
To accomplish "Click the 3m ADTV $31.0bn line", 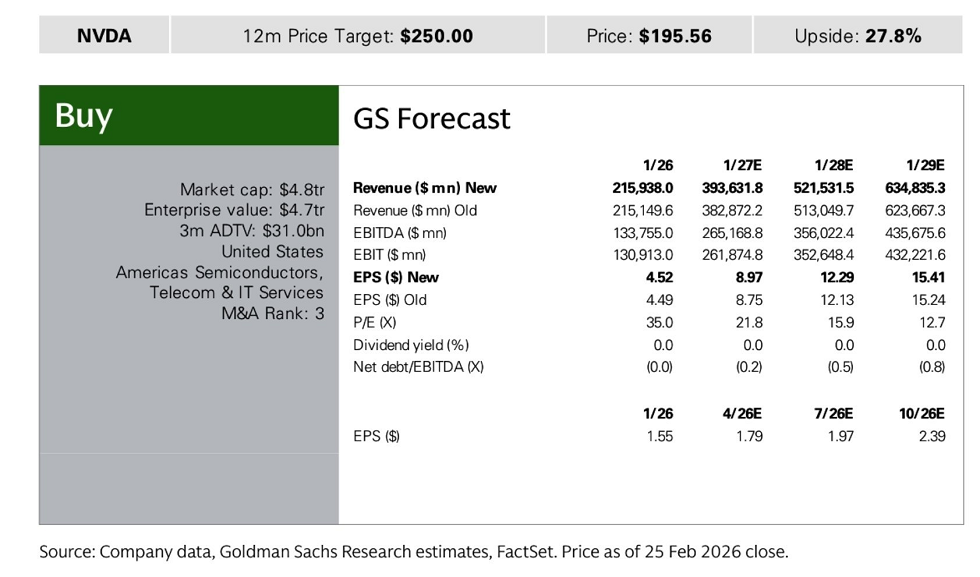I will tap(252, 231).
